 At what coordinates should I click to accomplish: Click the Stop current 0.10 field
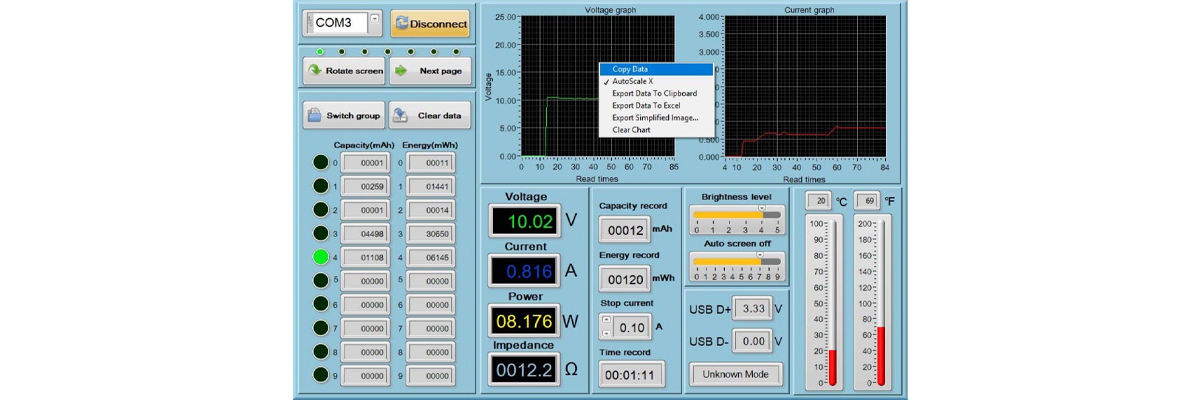632,326
